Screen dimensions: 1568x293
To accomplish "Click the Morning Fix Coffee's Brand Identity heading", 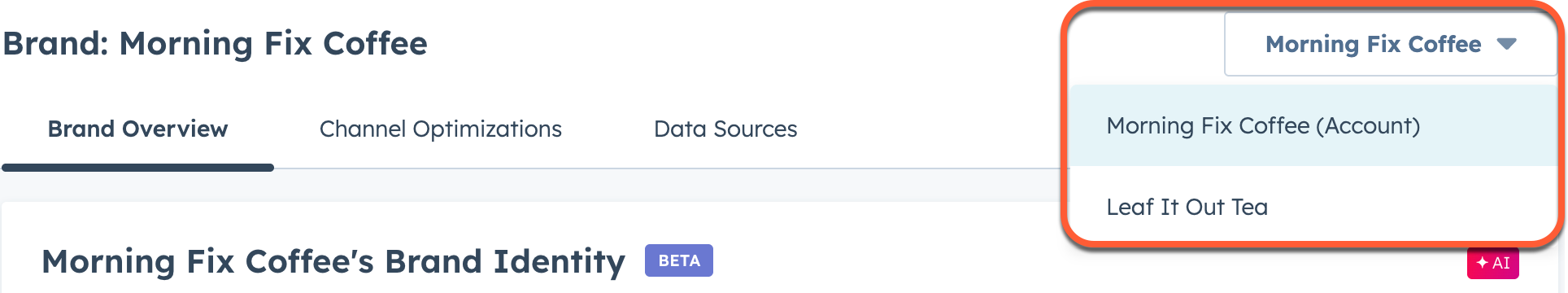I will coord(333,261).
